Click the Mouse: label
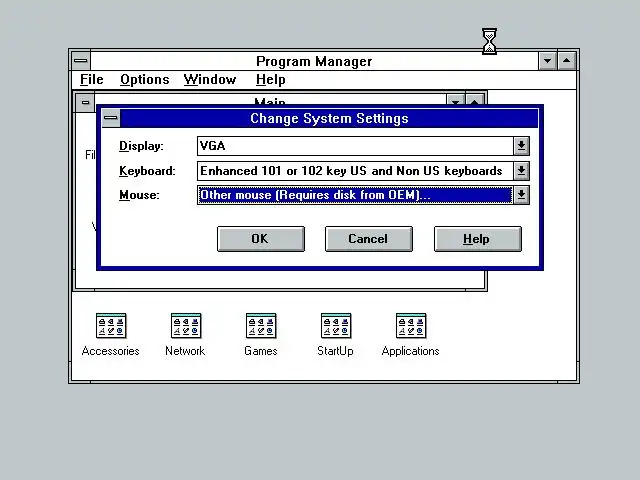Screen dimensions: 640x480 click(x=139, y=195)
